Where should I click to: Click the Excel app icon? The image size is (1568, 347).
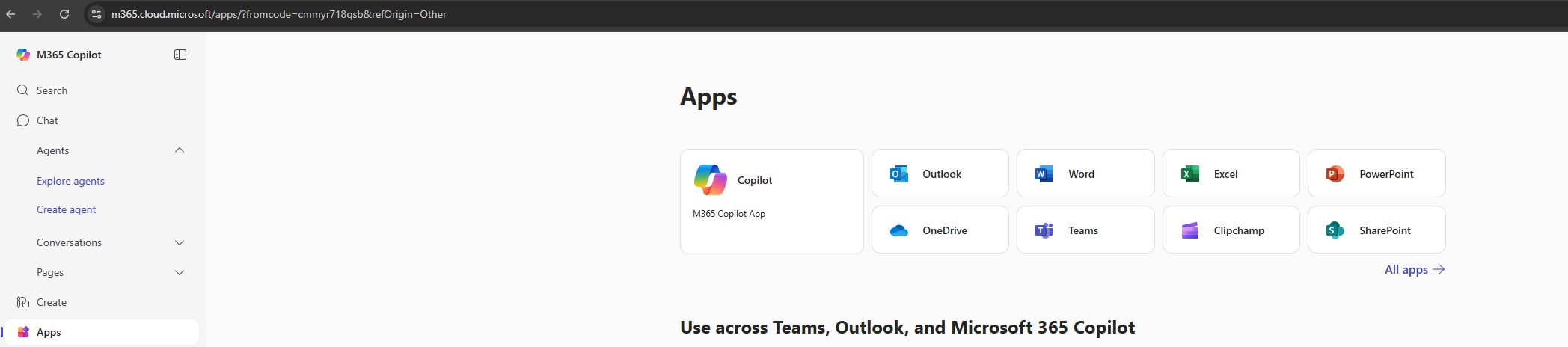pyautogui.click(x=1190, y=174)
